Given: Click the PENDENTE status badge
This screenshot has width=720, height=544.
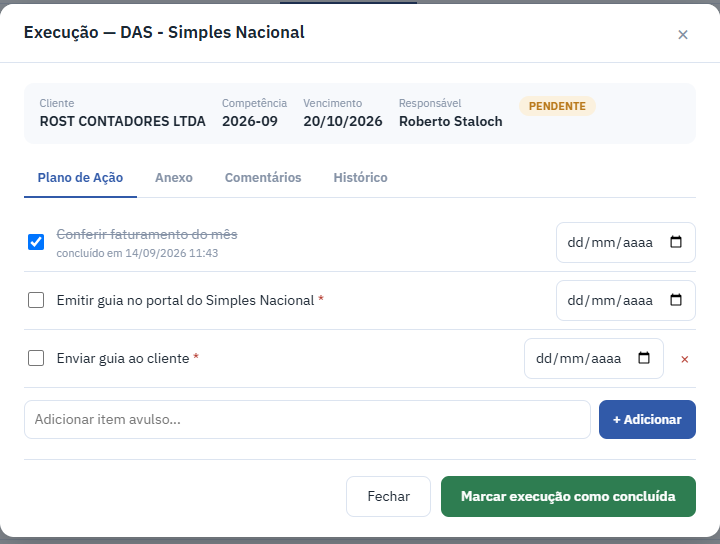Looking at the screenshot, I should (557, 106).
